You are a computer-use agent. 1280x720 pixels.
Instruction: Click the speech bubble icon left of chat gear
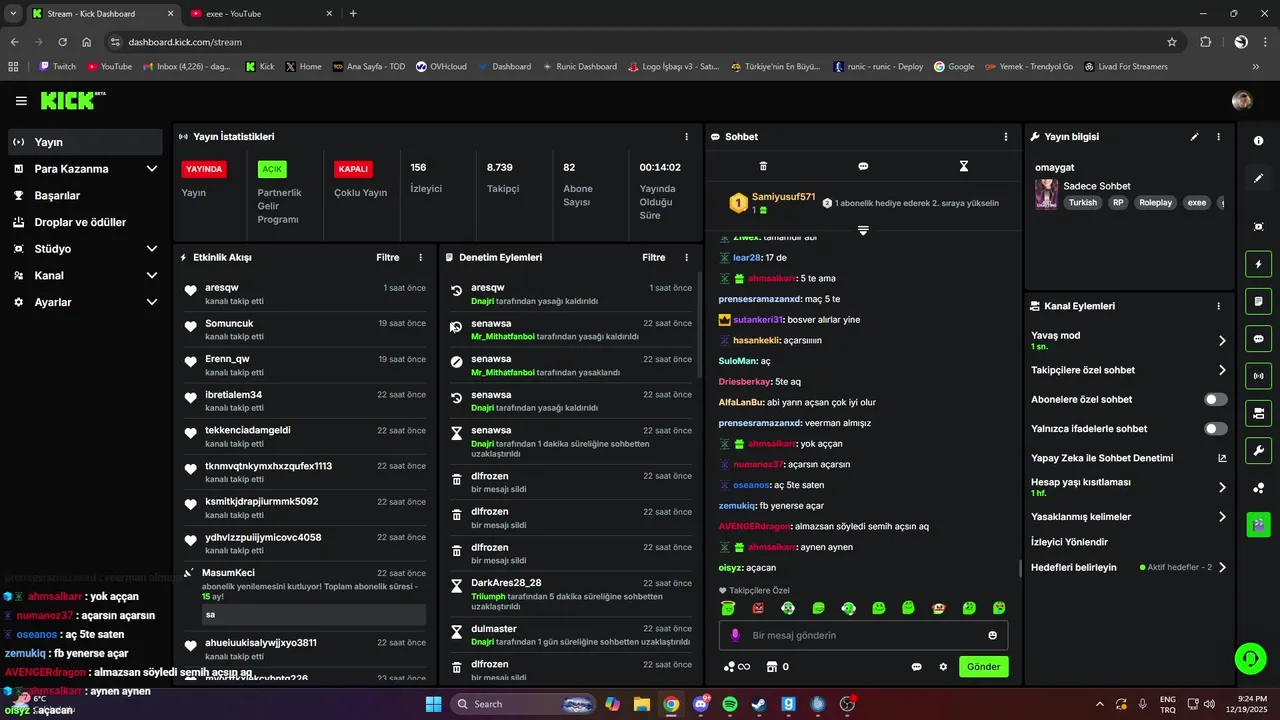916,667
